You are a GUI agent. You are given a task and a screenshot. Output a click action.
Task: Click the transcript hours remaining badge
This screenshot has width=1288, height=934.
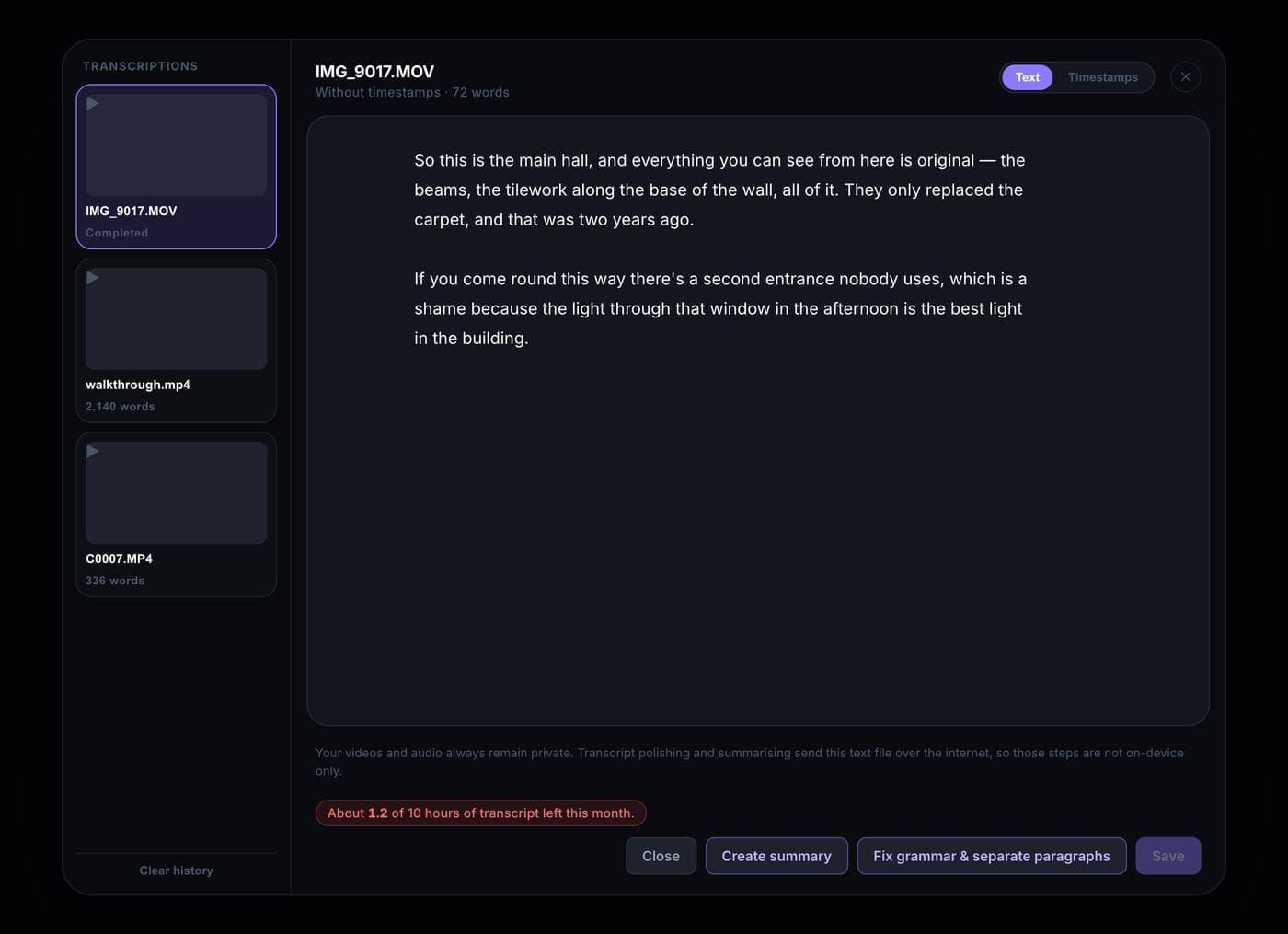[x=481, y=813]
